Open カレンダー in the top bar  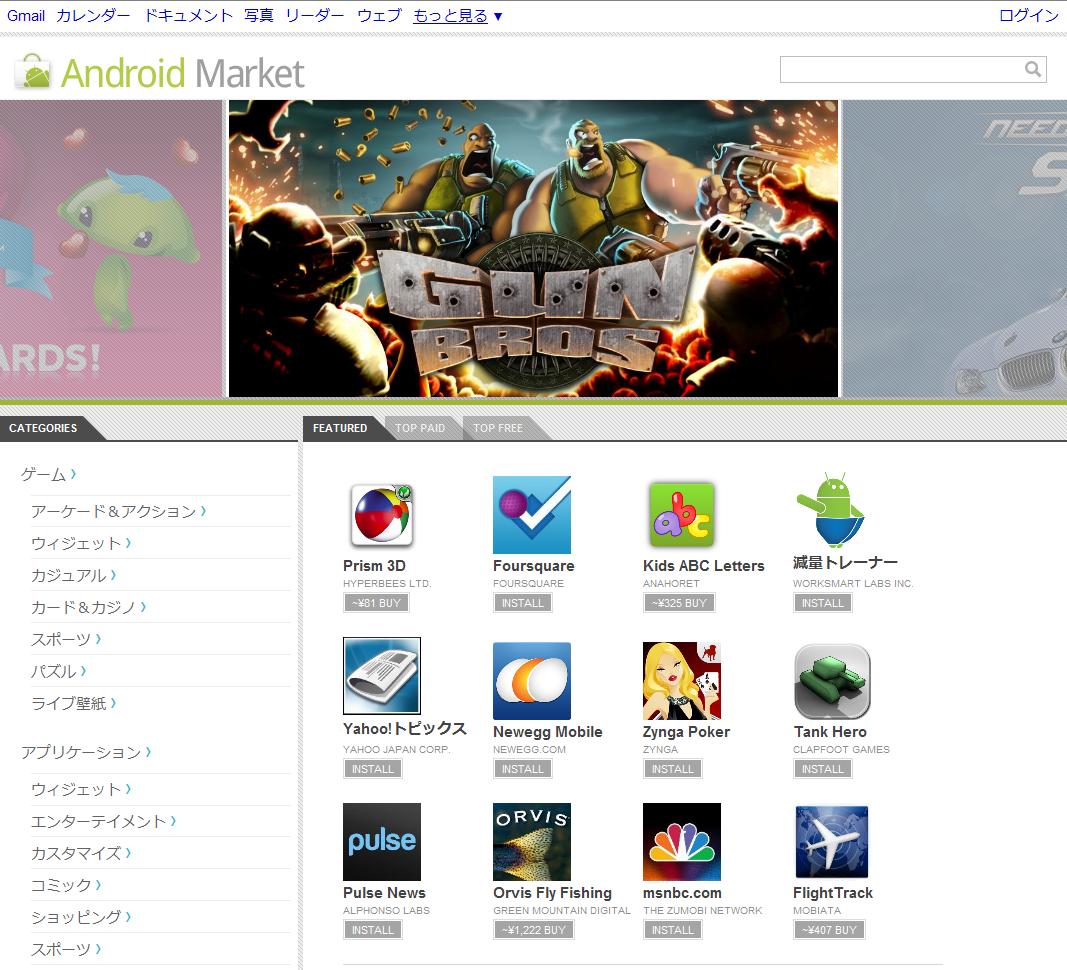pos(93,16)
